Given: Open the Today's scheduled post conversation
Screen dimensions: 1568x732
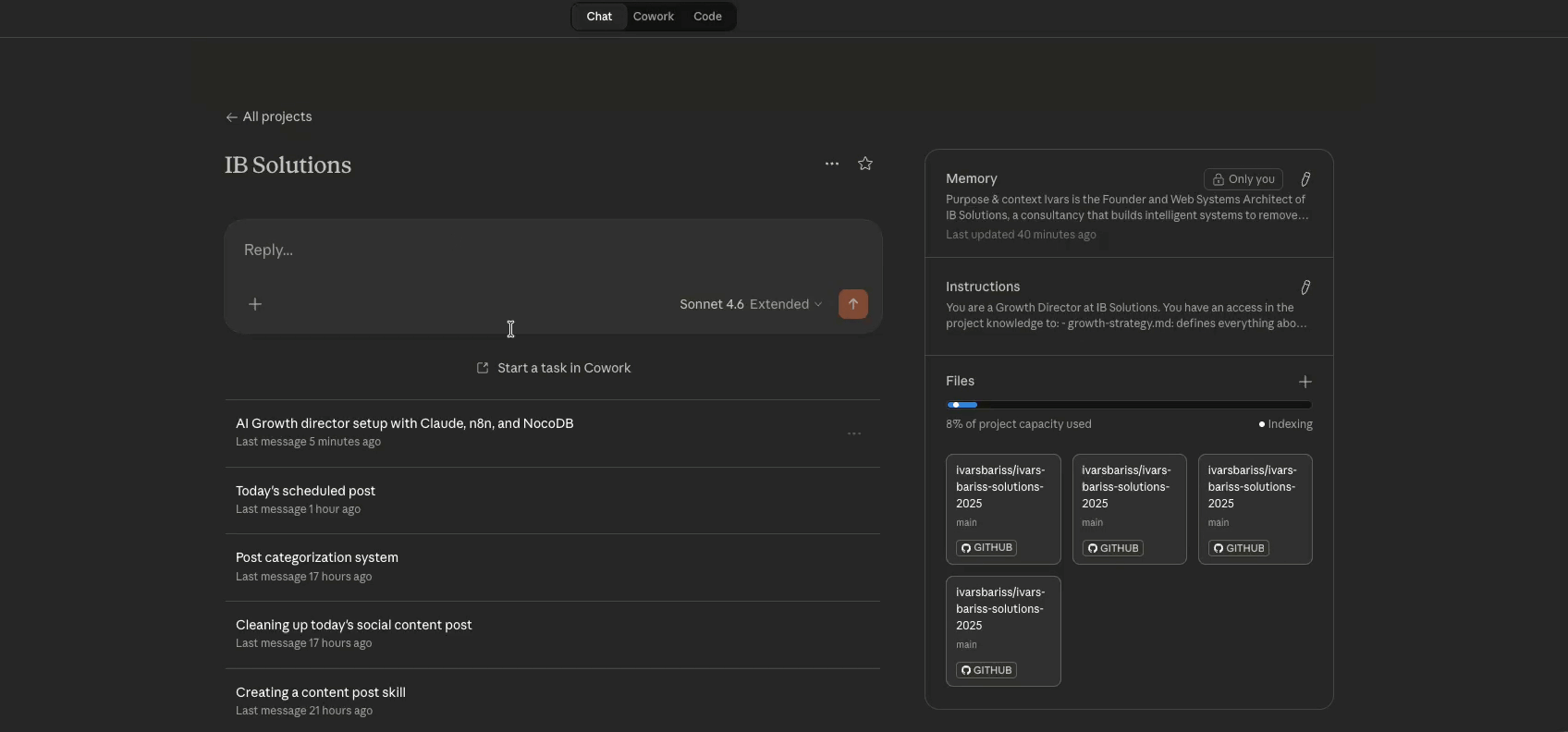Looking at the screenshot, I should point(305,491).
